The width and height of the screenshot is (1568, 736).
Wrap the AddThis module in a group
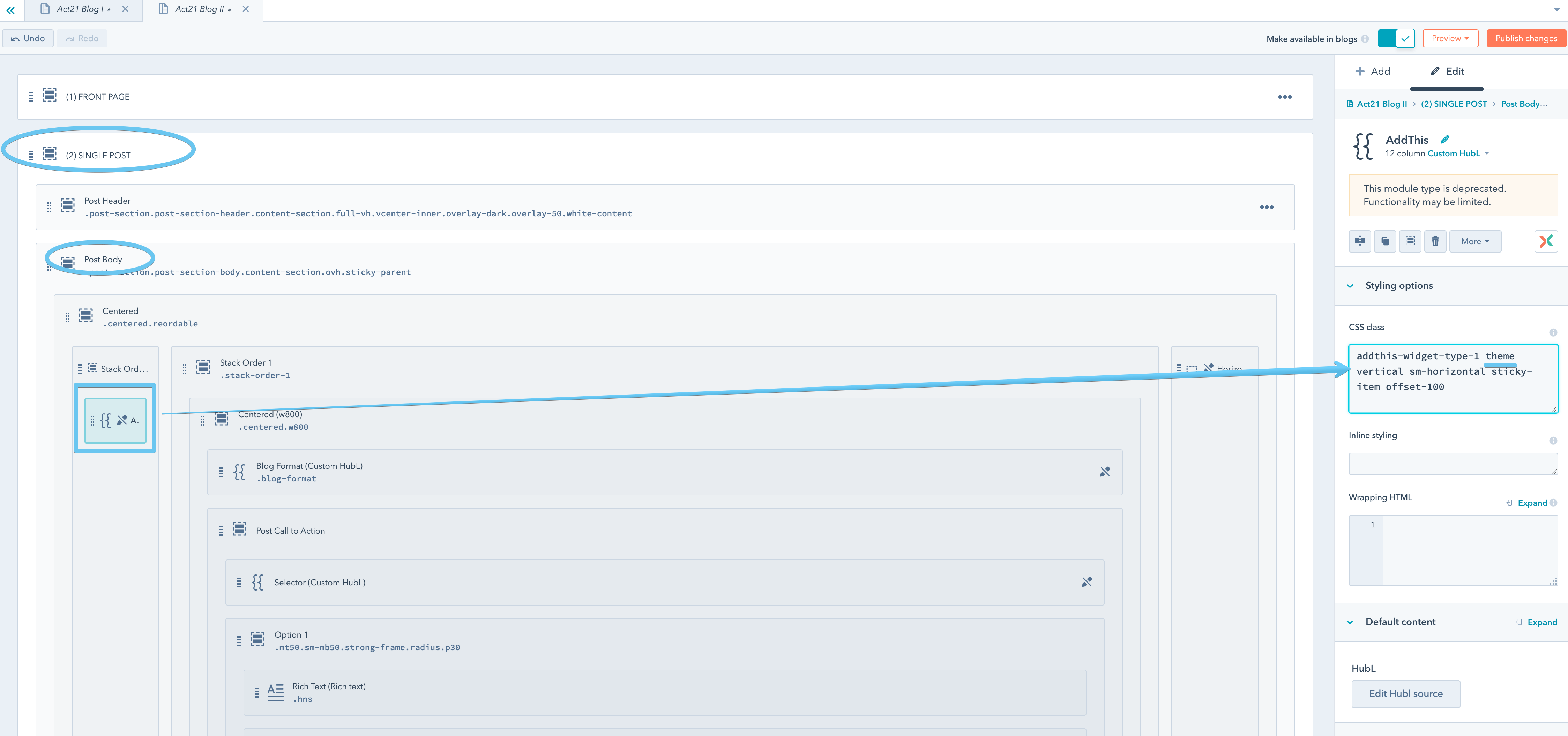1410,241
